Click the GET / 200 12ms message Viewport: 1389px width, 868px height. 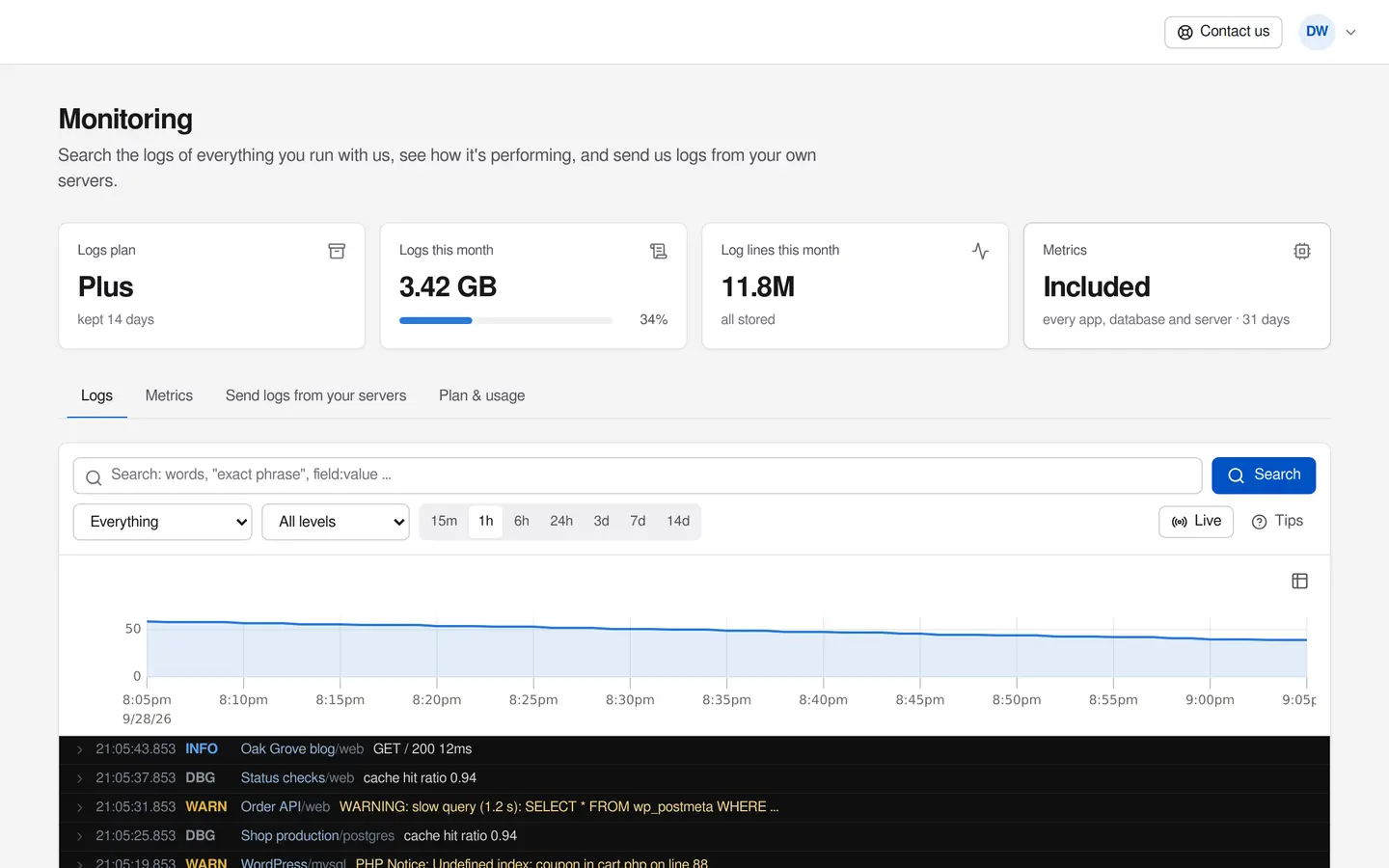[422, 749]
